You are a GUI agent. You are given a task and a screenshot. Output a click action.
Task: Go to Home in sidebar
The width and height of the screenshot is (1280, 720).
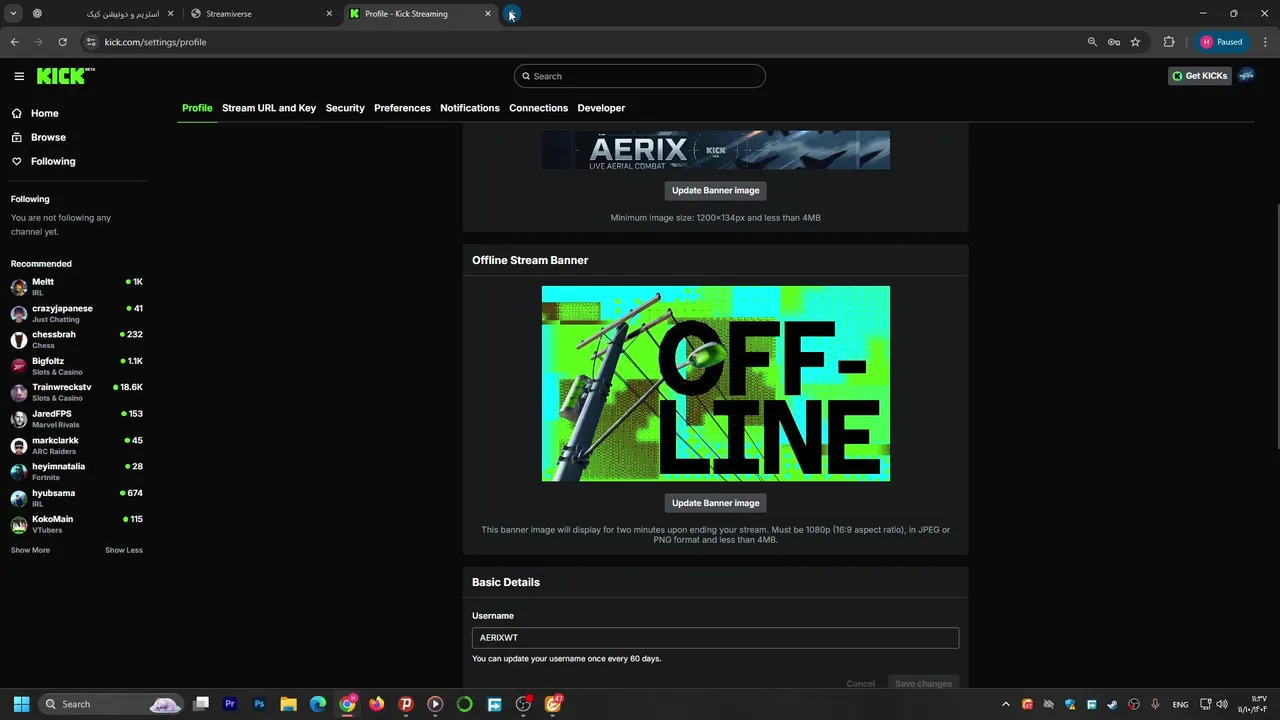pos(45,113)
